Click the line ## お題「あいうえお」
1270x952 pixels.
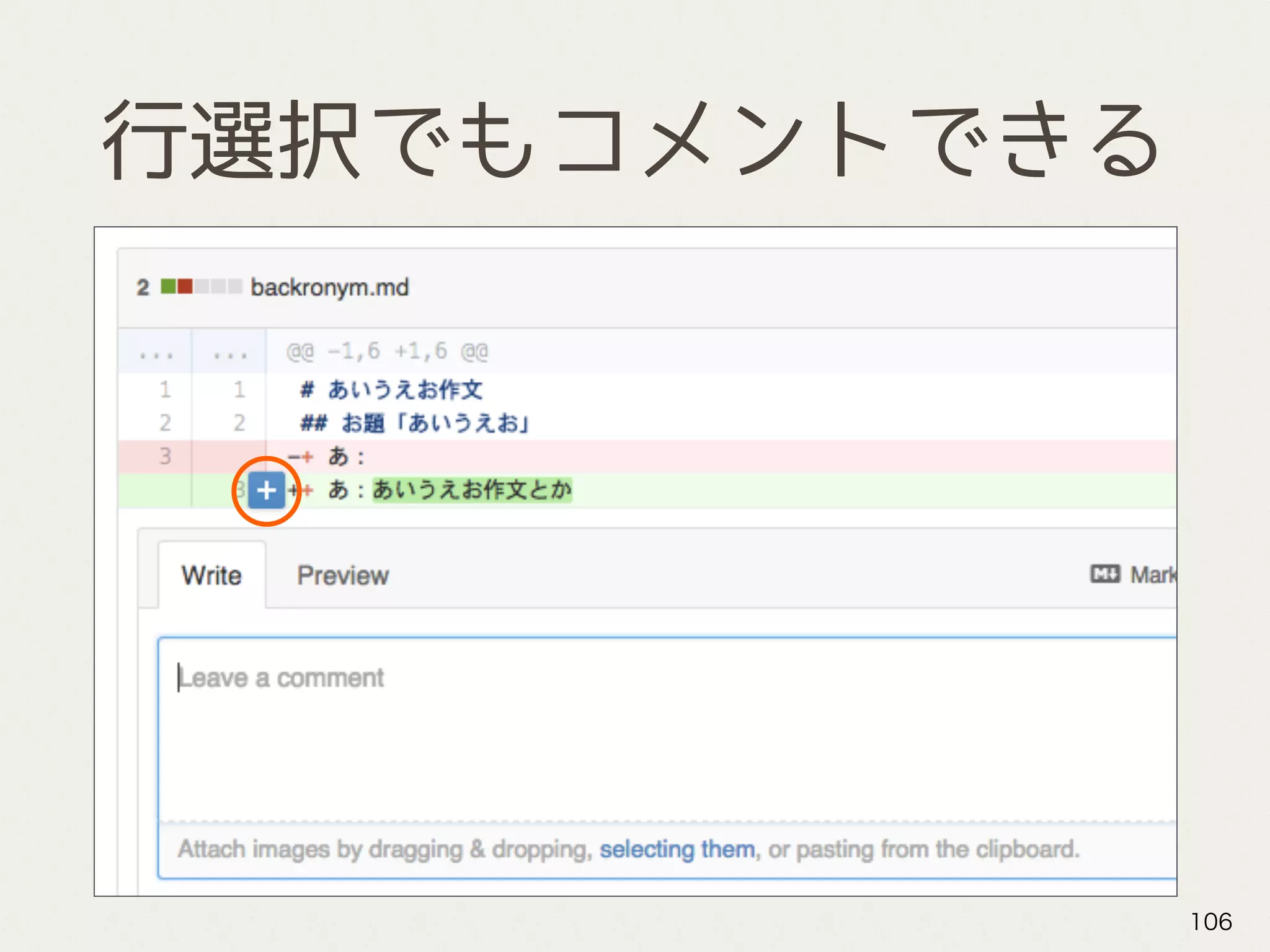click(x=414, y=423)
